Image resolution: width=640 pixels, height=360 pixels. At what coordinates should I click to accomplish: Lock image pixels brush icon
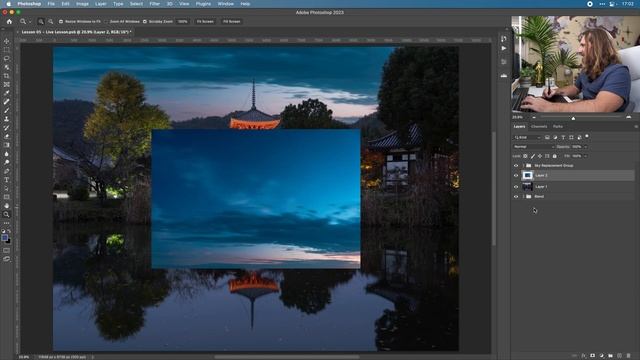click(533, 156)
